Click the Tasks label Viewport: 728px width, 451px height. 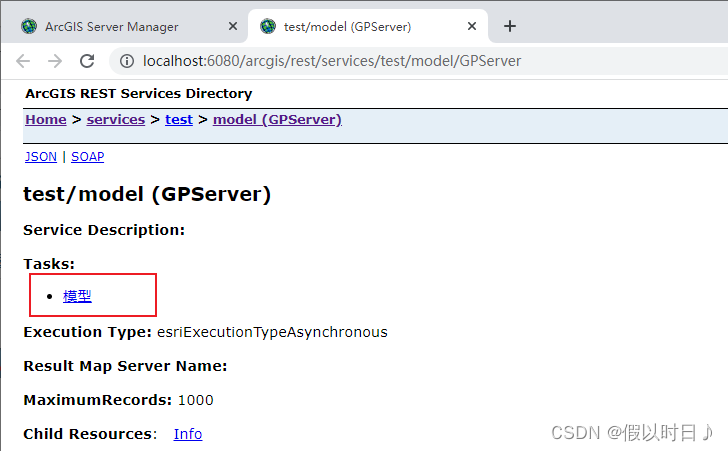(49, 264)
